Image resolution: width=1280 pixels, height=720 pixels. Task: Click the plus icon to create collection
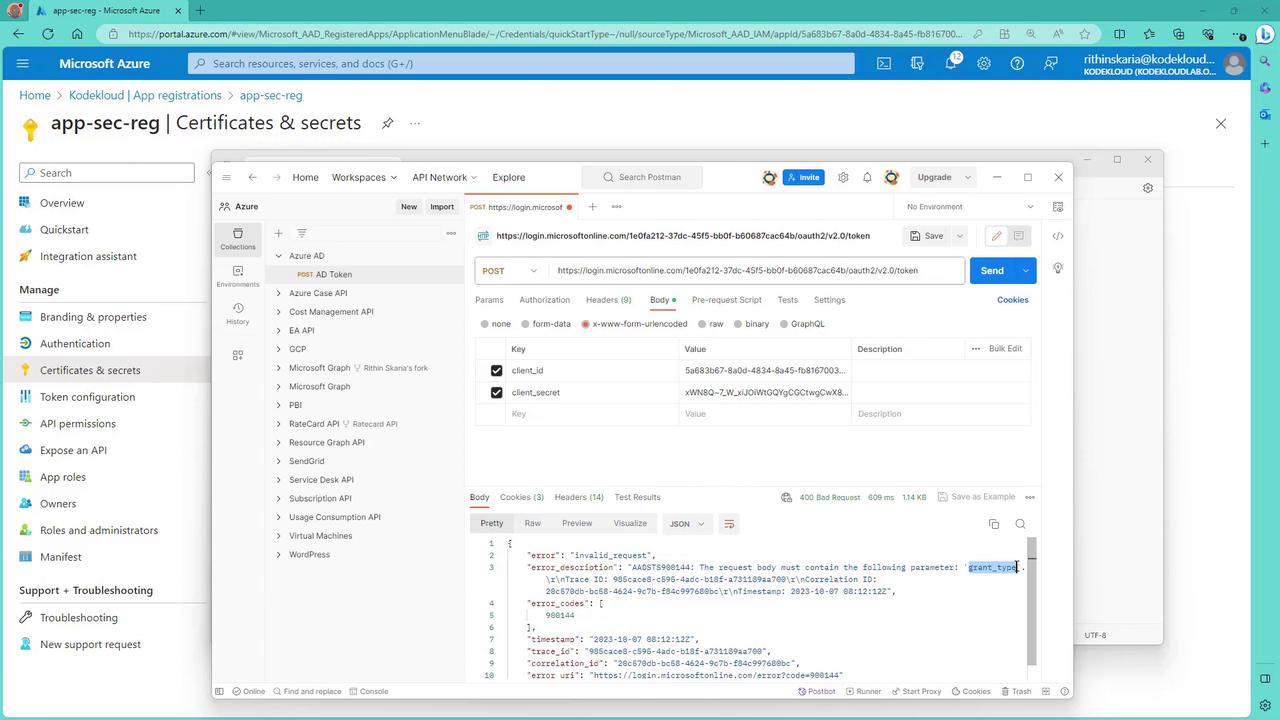click(279, 233)
